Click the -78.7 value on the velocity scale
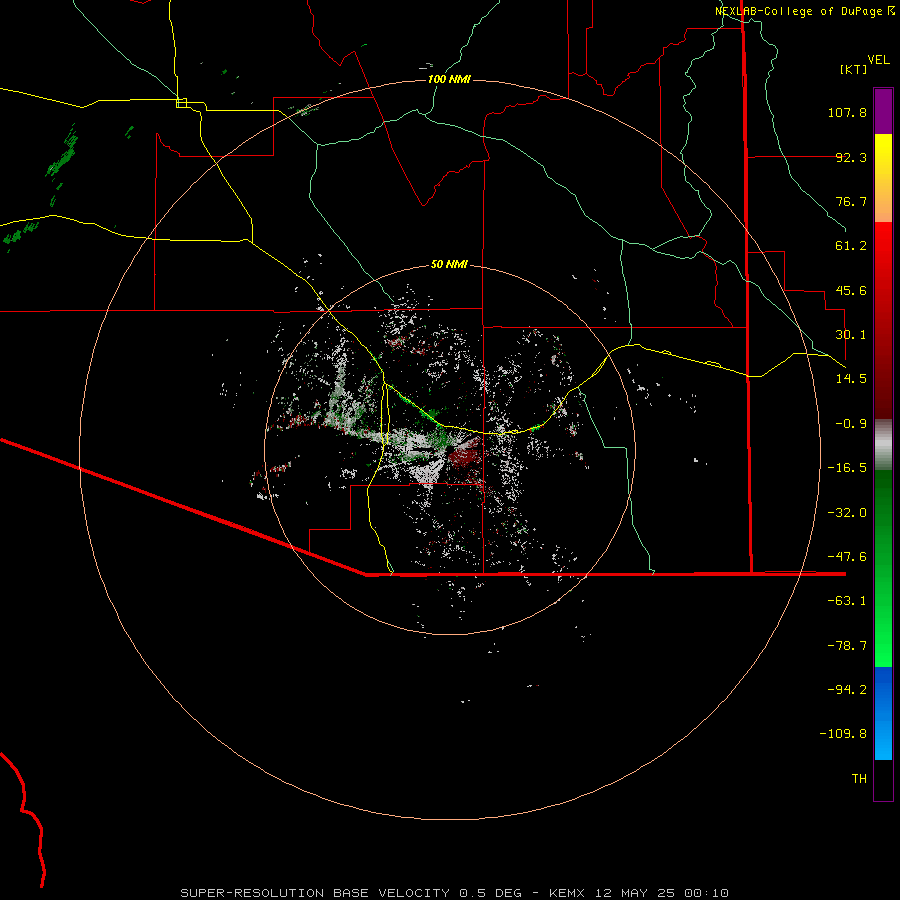Viewport: 900px width, 900px height. click(x=847, y=646)
